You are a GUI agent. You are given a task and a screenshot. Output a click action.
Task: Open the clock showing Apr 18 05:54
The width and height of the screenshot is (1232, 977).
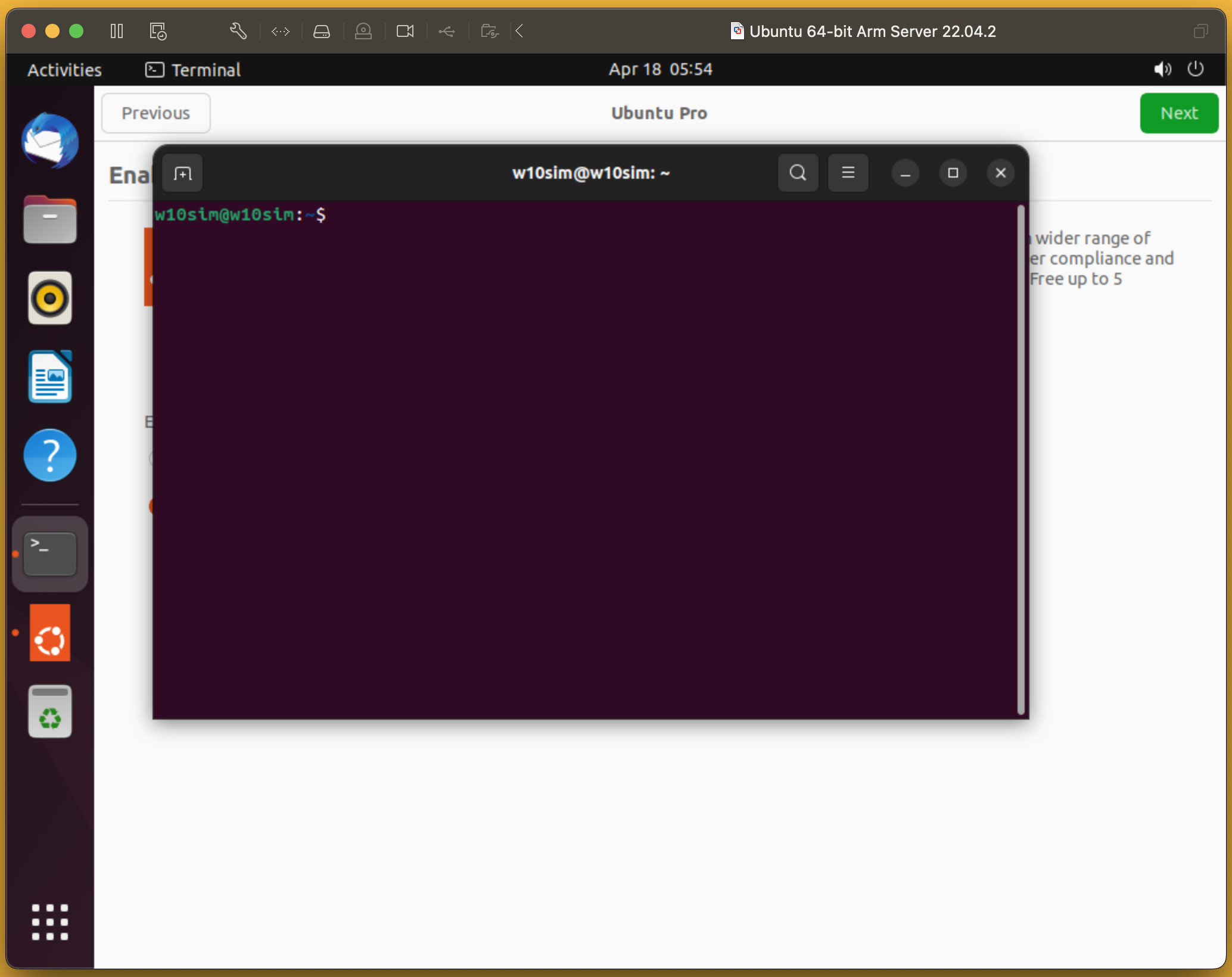tap(660, 69)
